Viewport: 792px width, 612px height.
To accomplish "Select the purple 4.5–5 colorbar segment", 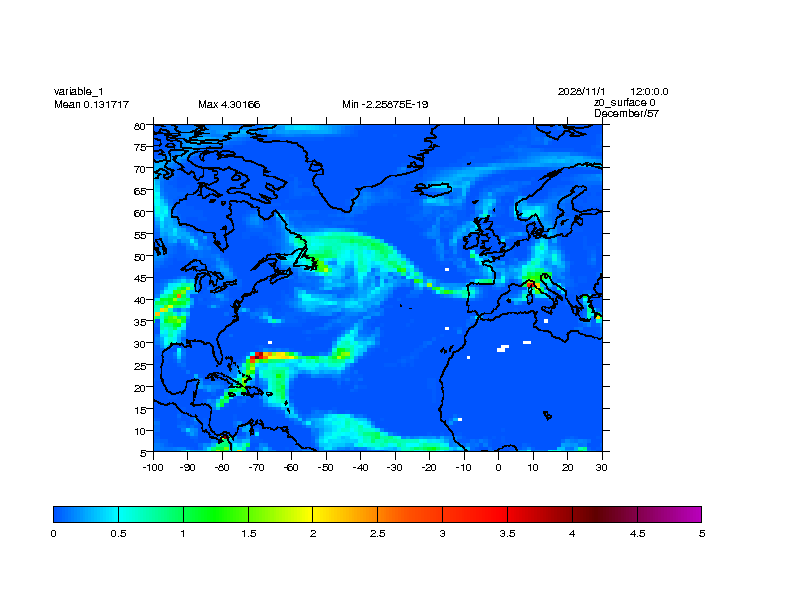I will point(669,514).
